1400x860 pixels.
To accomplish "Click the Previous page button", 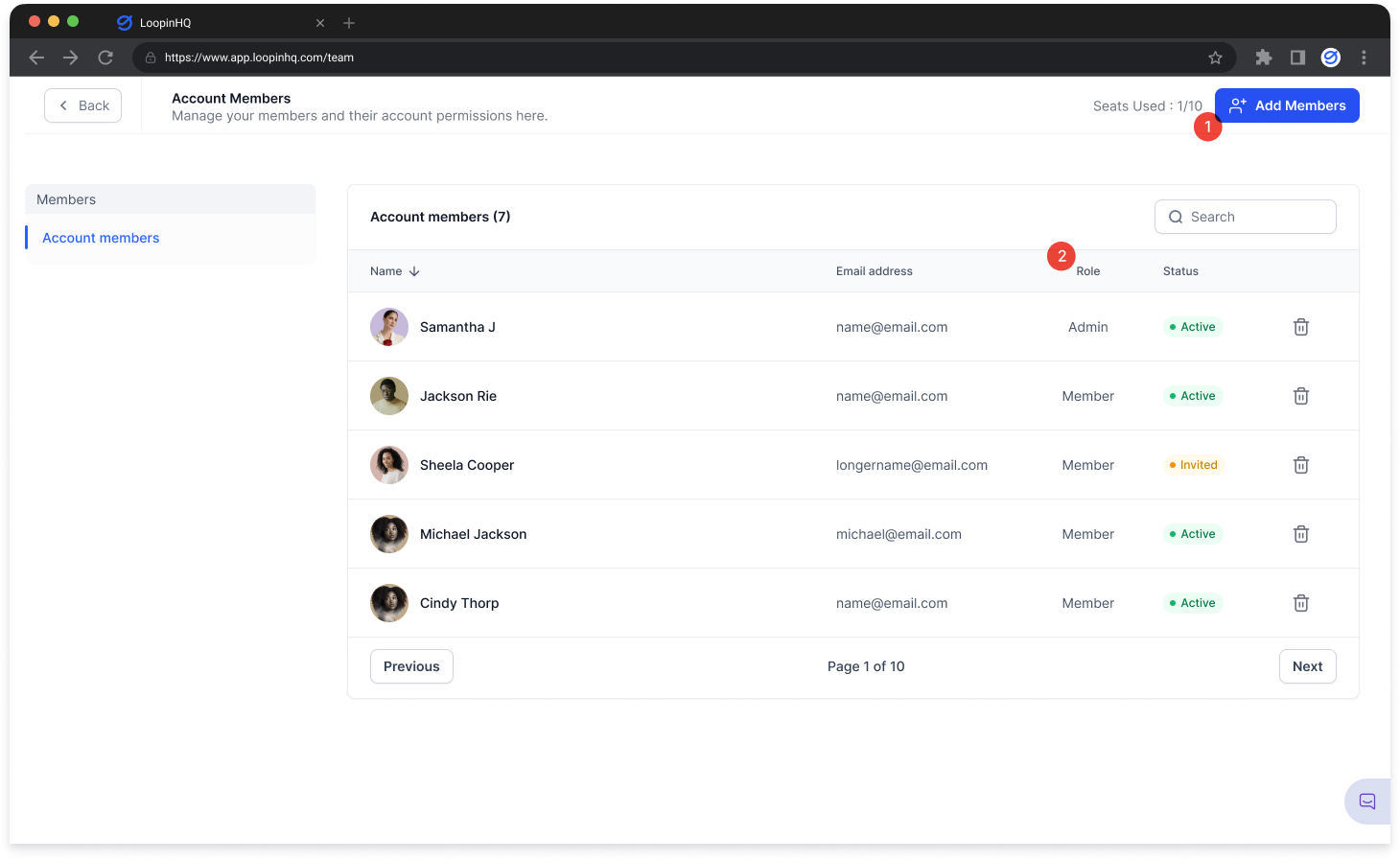I will (x=411, y=666).
